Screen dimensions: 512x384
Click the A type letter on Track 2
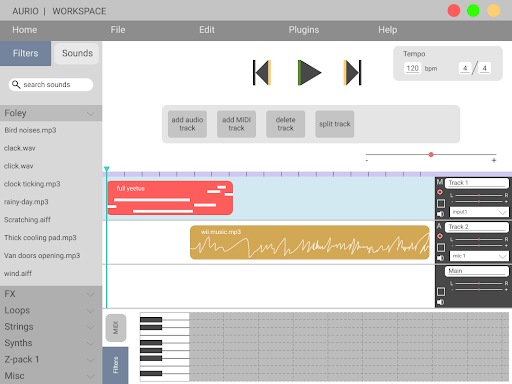click(439, 226)
